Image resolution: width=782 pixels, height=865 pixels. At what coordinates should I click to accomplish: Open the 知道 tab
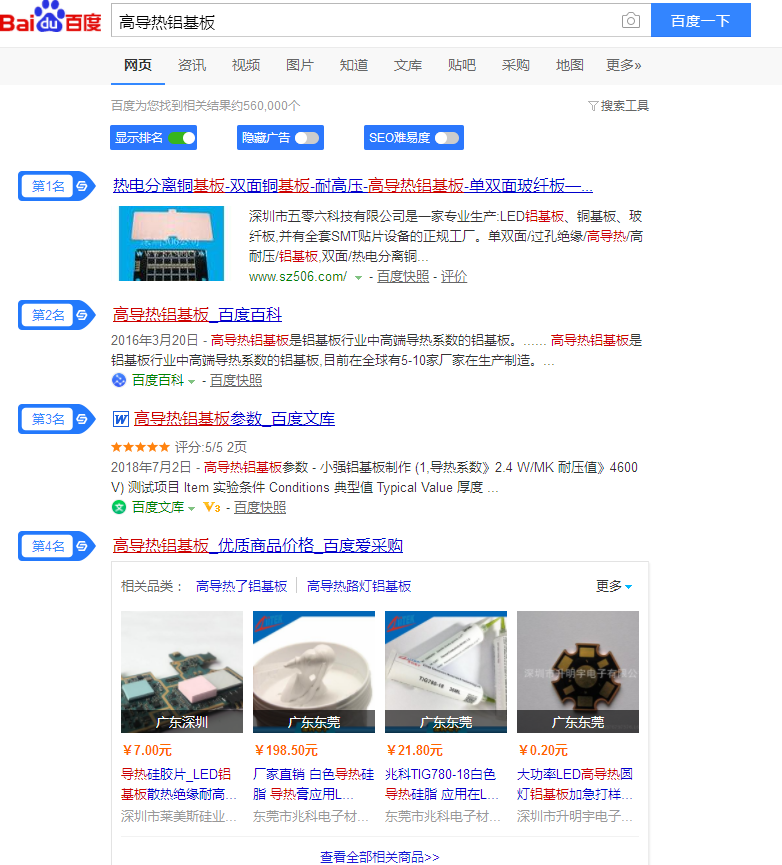pyautogui.click(x=354, y=65)
